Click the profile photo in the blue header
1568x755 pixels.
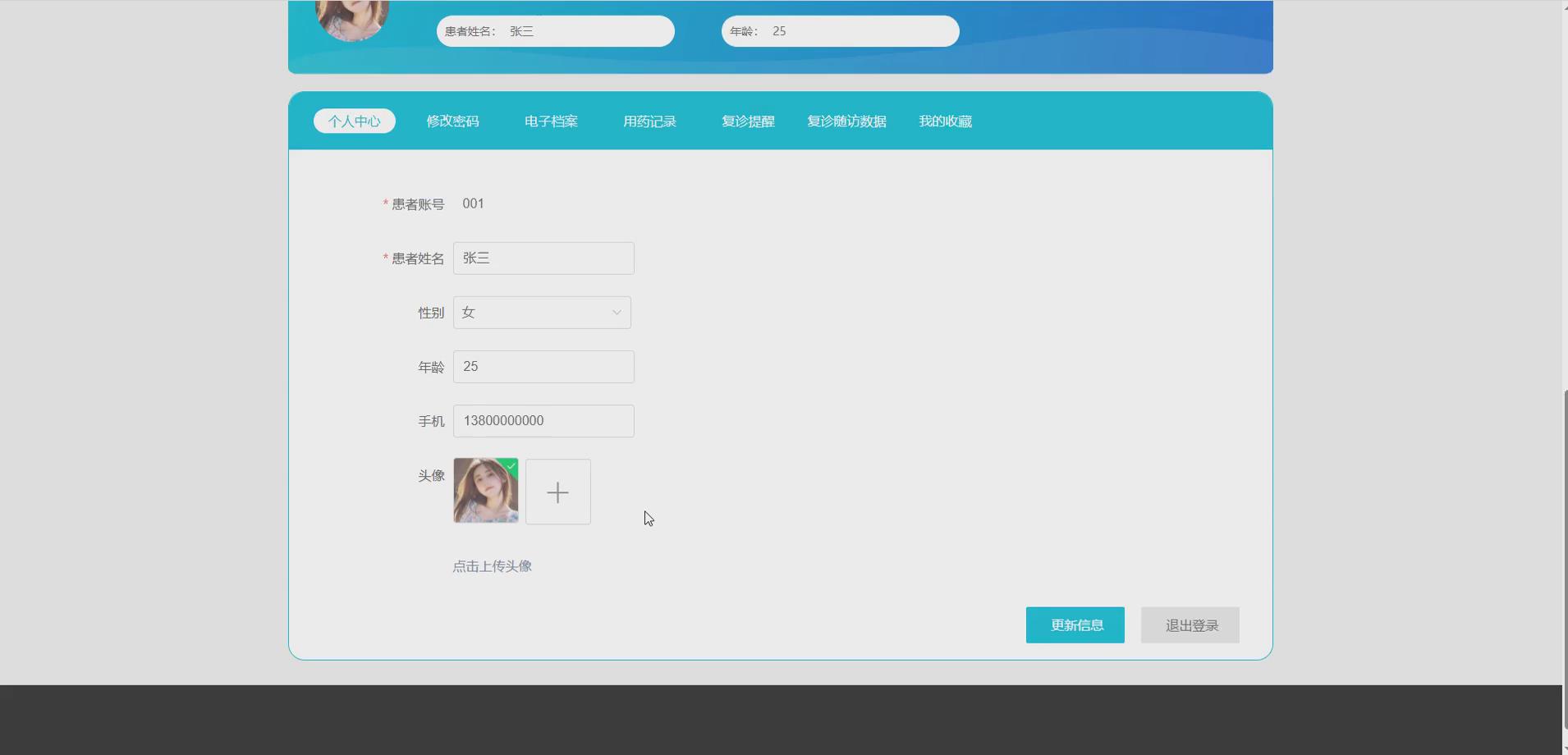pyautogui.click(x=352, y=18)
